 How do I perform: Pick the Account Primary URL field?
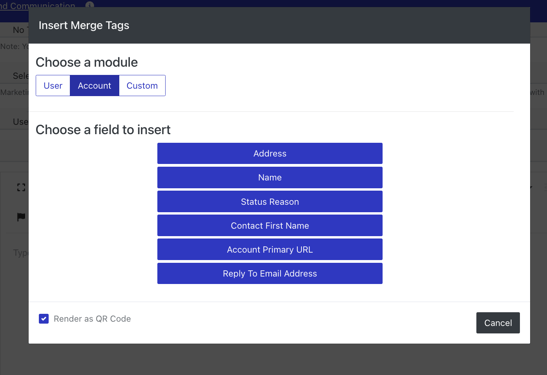tap(270, 250)
